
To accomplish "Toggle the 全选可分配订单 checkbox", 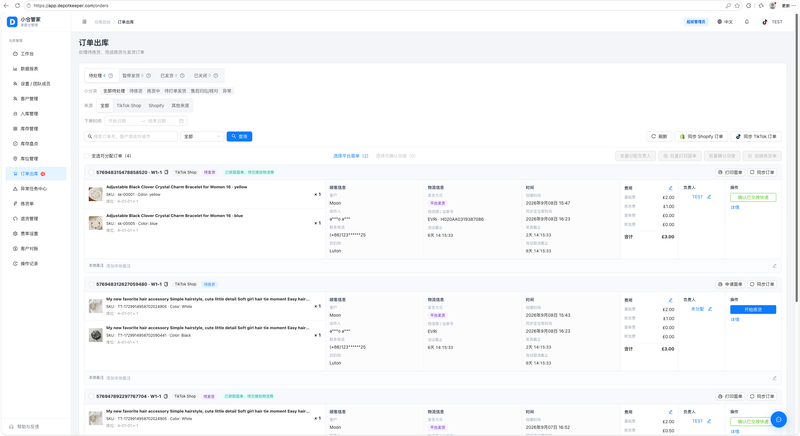I will (87, 156).
